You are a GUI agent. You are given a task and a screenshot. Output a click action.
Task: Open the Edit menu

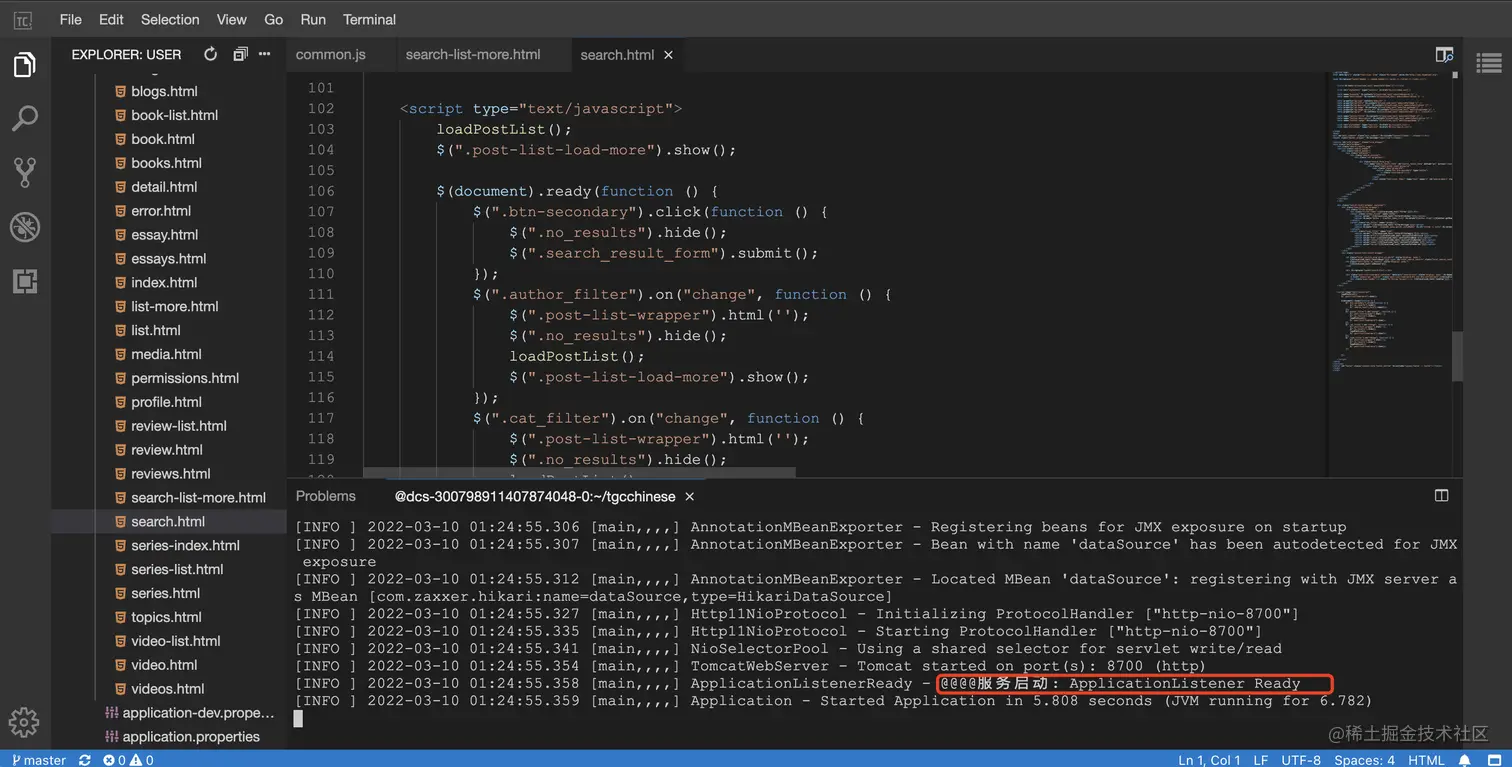point(112,19)
